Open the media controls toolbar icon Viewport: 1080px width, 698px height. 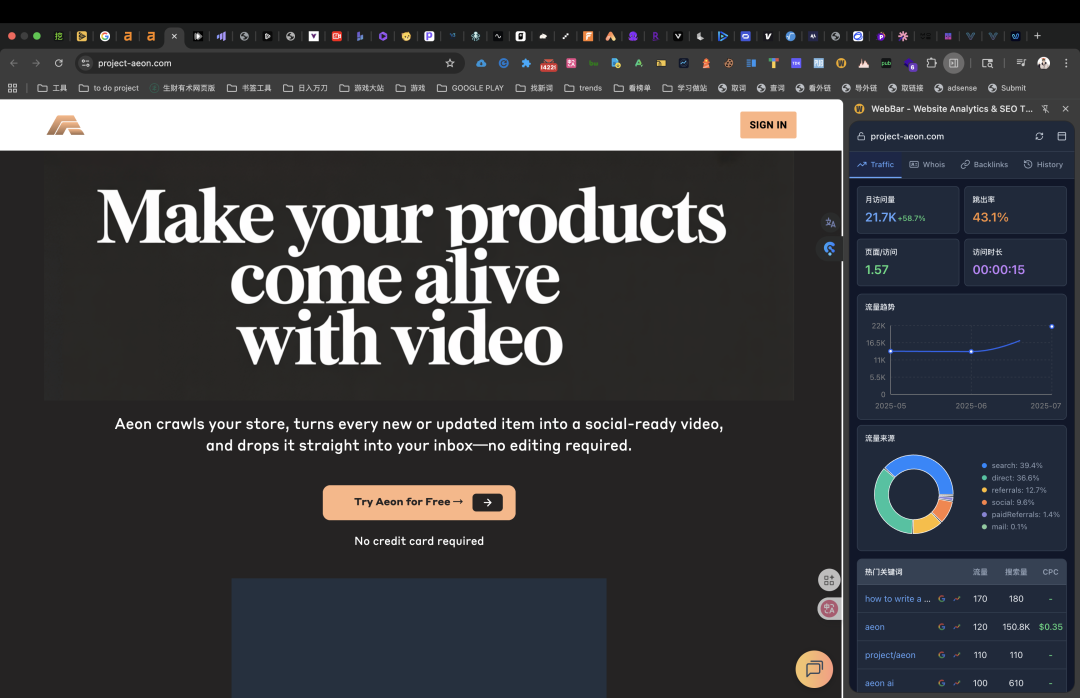[1021, 63]
